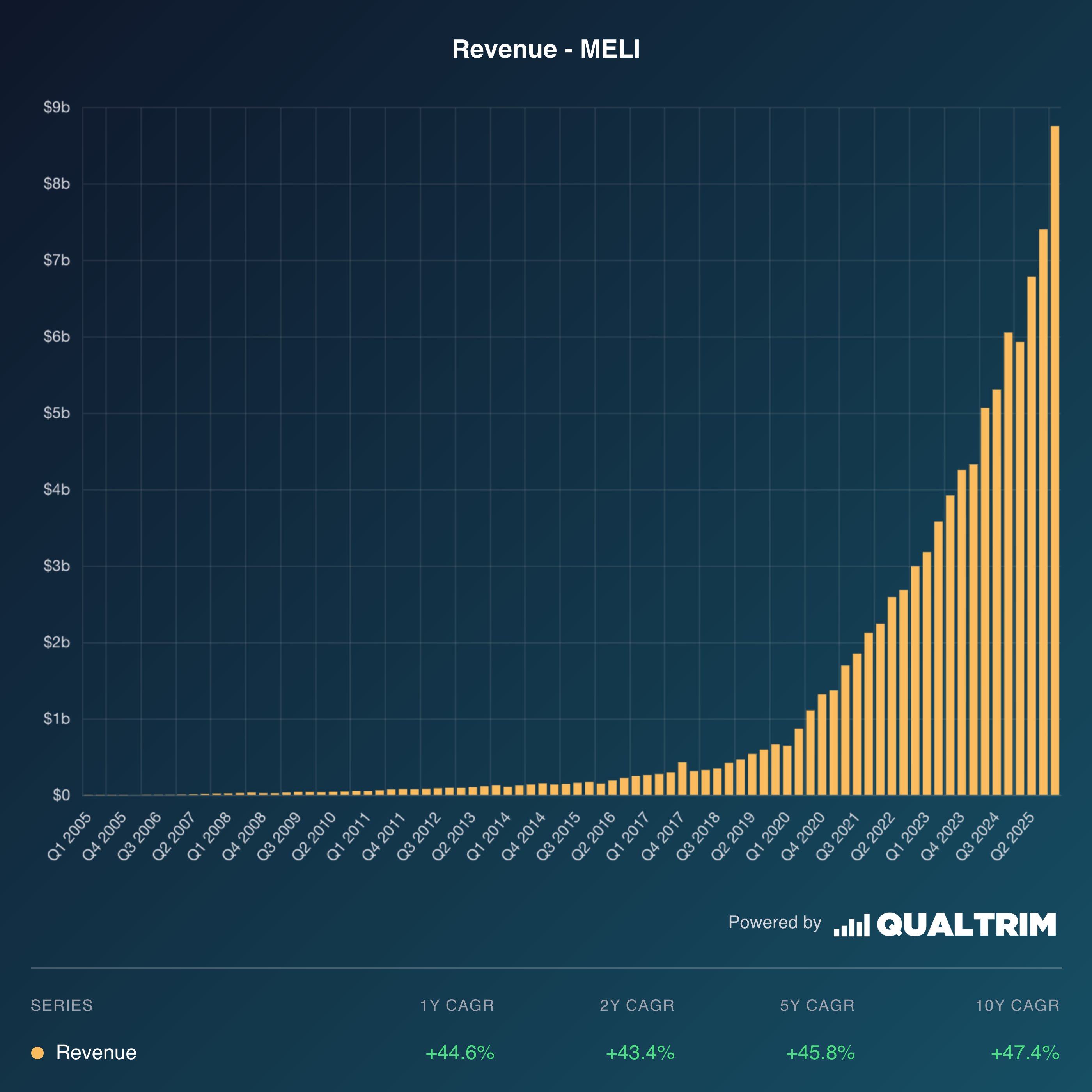This screenshot has width=1092, height=1092.
Task: Click the Q1 2005 x-axis label
Action: 70,836
